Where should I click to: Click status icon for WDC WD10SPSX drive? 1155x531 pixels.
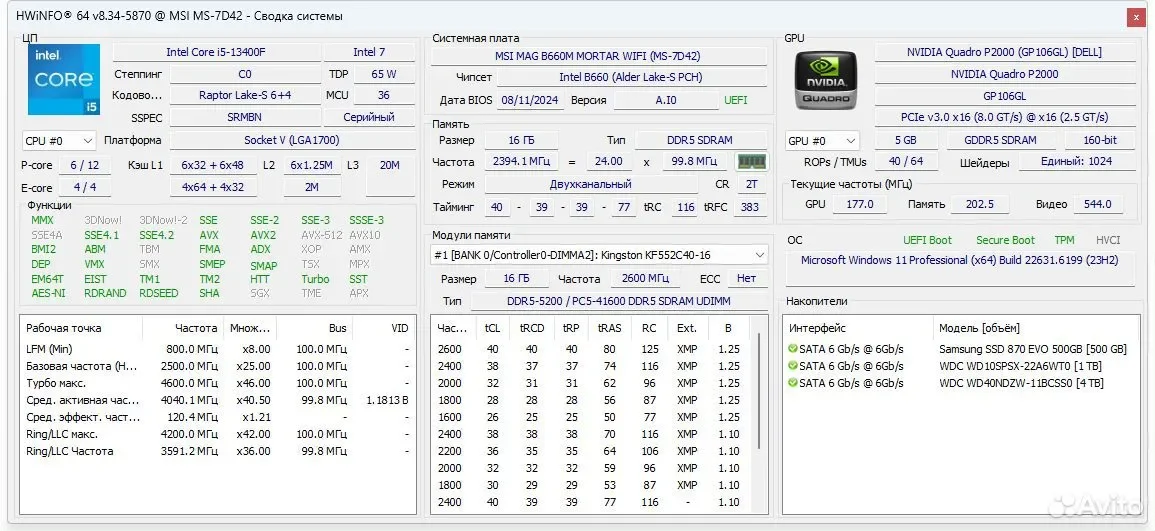(x=793, y=366)
